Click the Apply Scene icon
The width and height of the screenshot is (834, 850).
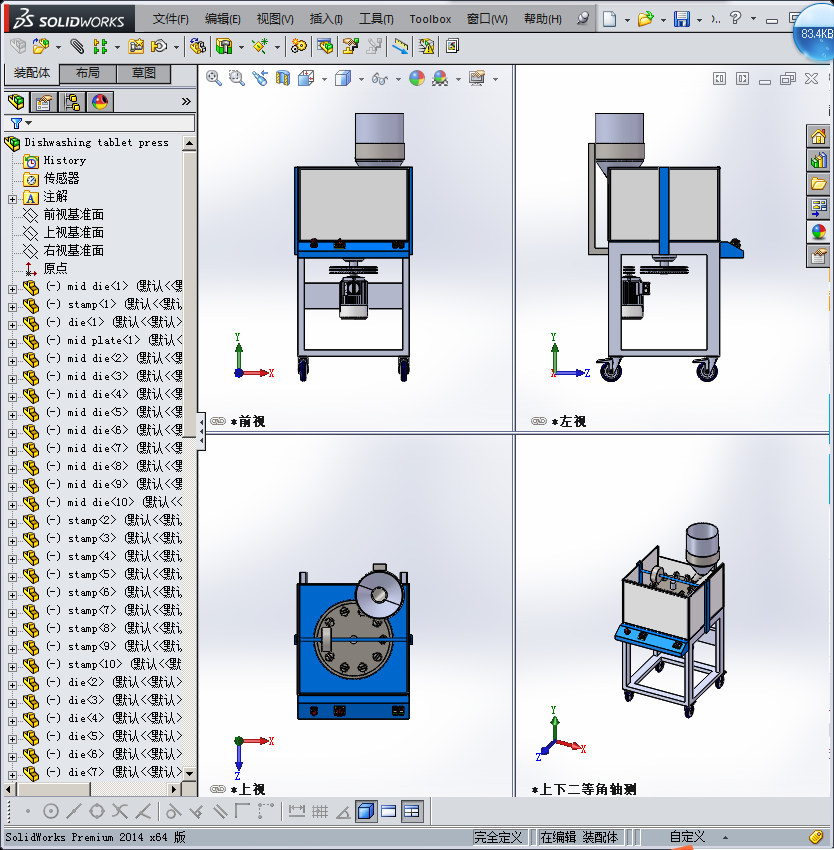[440, 79]
